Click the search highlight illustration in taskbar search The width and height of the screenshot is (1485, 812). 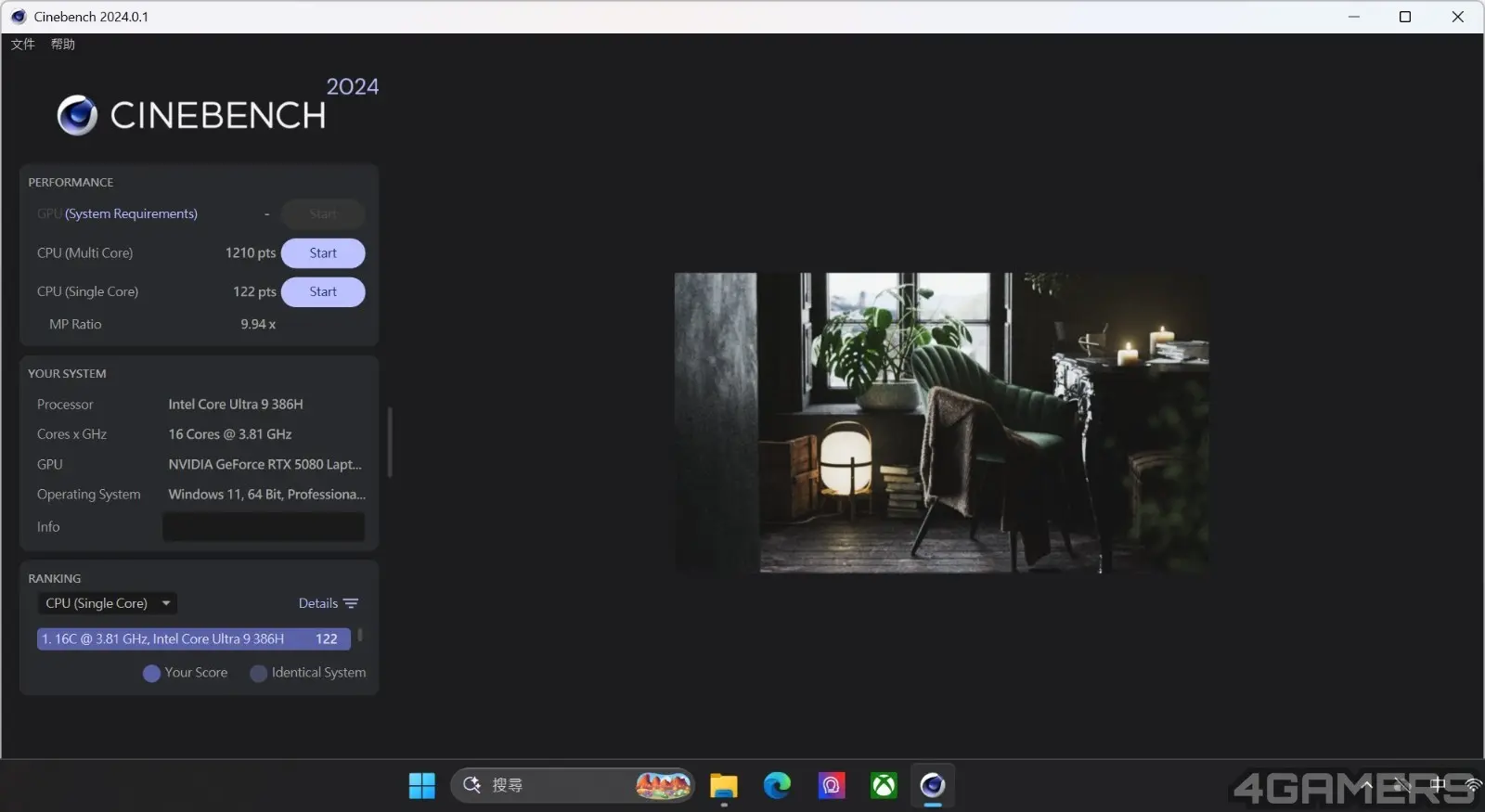pyautogui.click(x=663, y=786)
